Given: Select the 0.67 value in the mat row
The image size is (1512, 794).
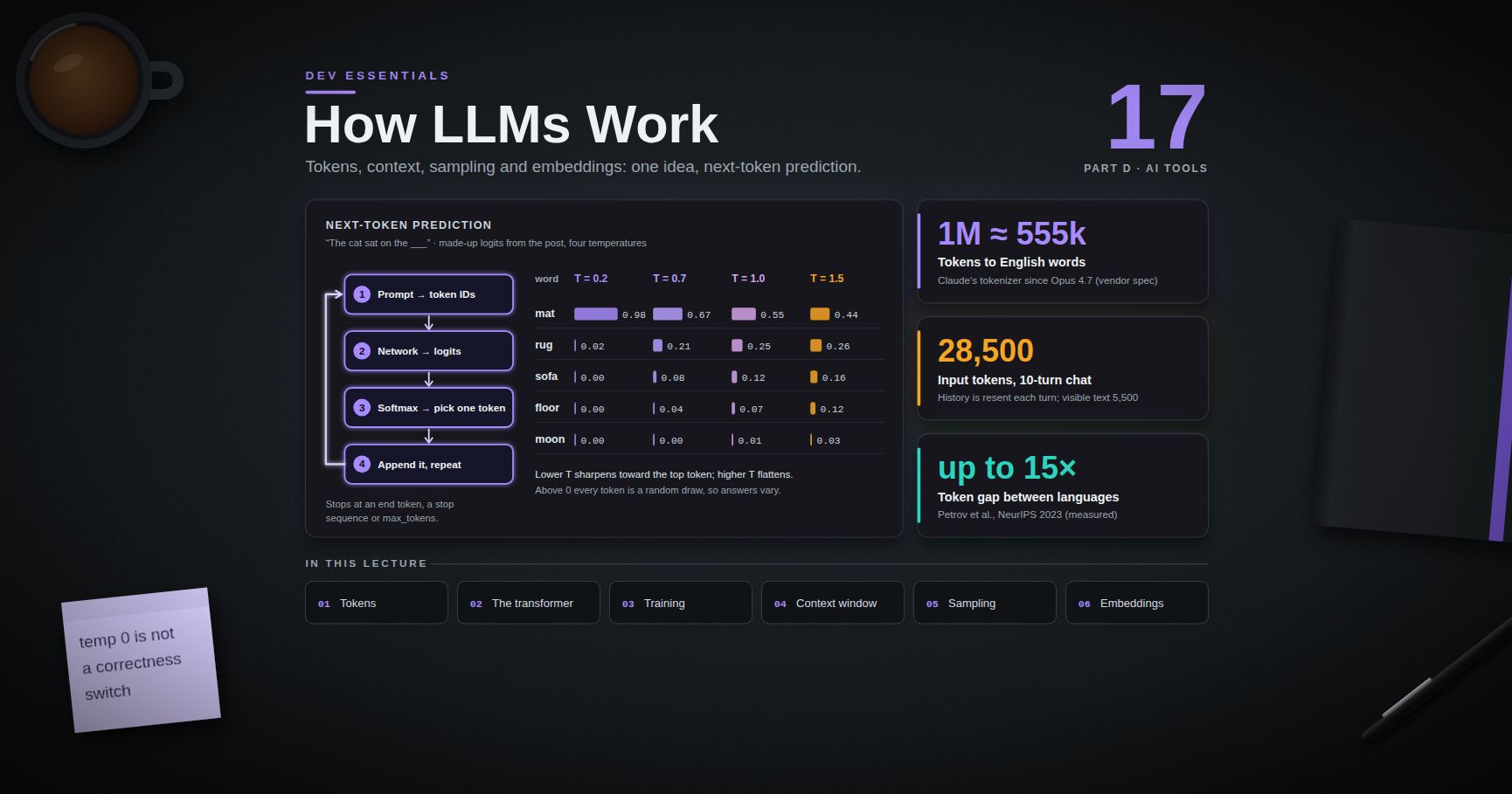Looking at the screenshot, I should pyautogui.click(x=698, y=315).
